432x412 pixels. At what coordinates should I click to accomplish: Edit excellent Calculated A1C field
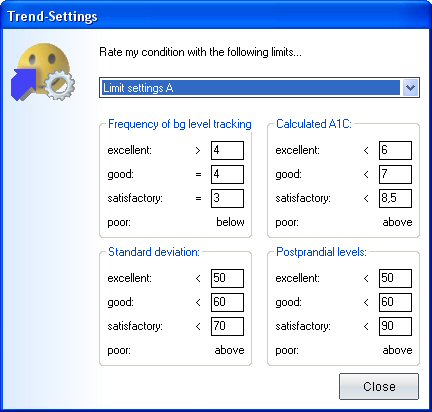click(395, 150)
